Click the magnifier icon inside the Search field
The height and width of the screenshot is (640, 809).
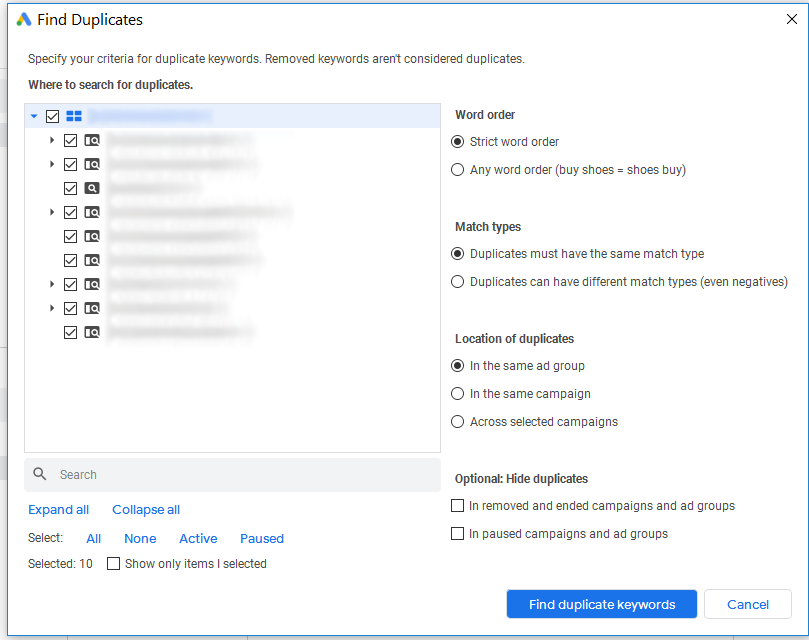40,474
